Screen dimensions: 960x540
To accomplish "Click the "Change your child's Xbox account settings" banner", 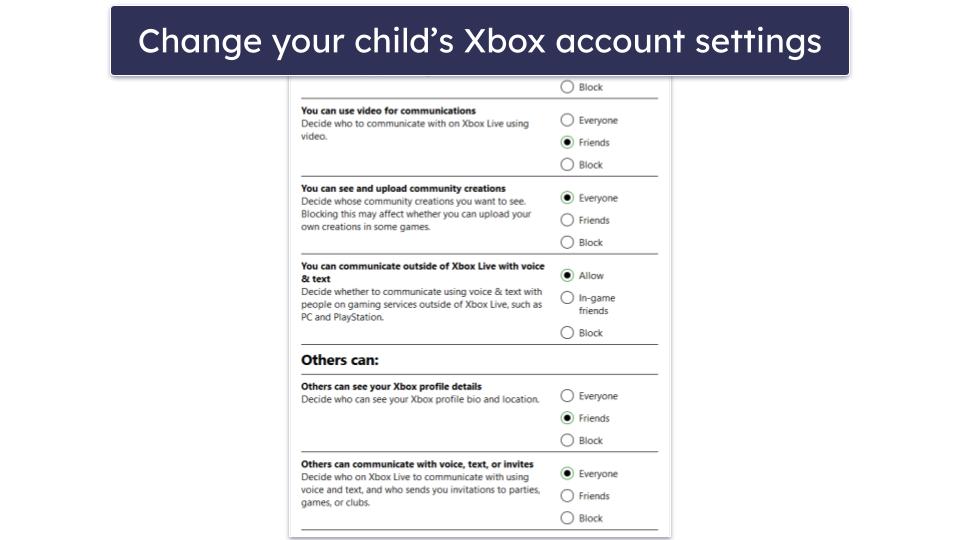I will tap(480, 41).
